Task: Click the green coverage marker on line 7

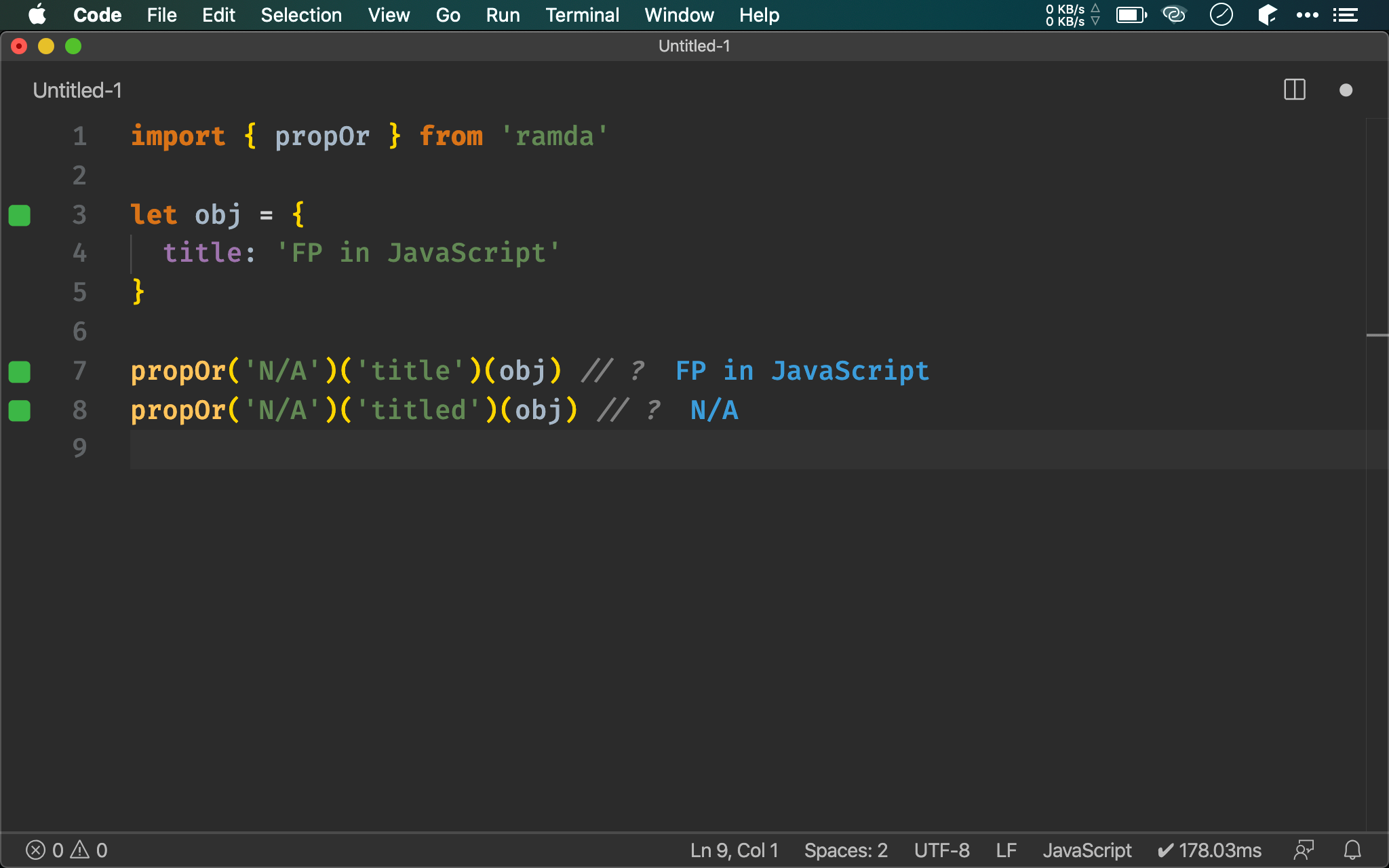Action: pos(20,371)
